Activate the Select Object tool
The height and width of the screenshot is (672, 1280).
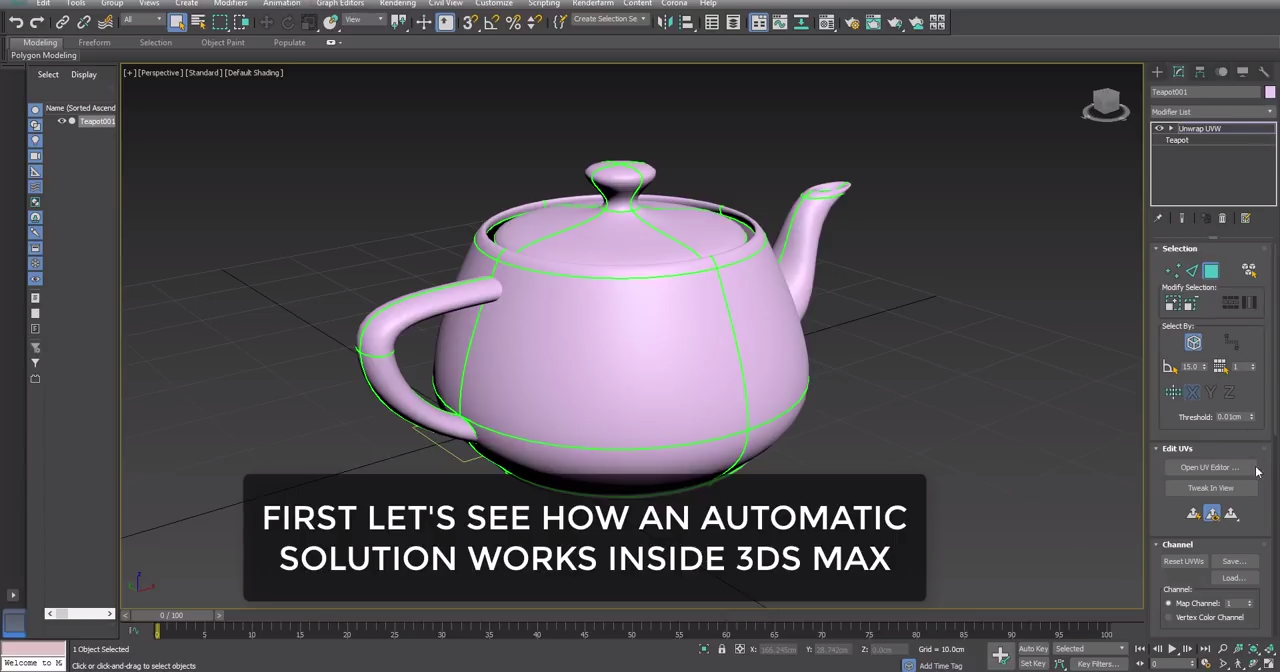tap(177, 22)
